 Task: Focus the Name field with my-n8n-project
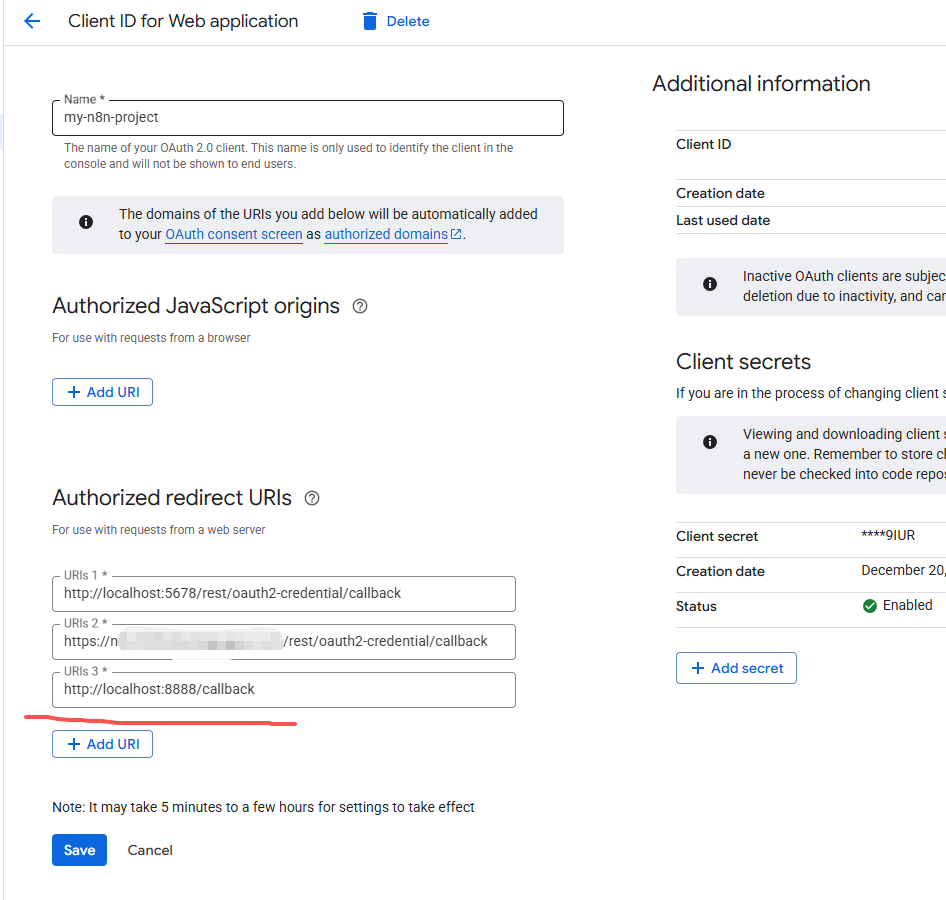click(x=307, y=118)
